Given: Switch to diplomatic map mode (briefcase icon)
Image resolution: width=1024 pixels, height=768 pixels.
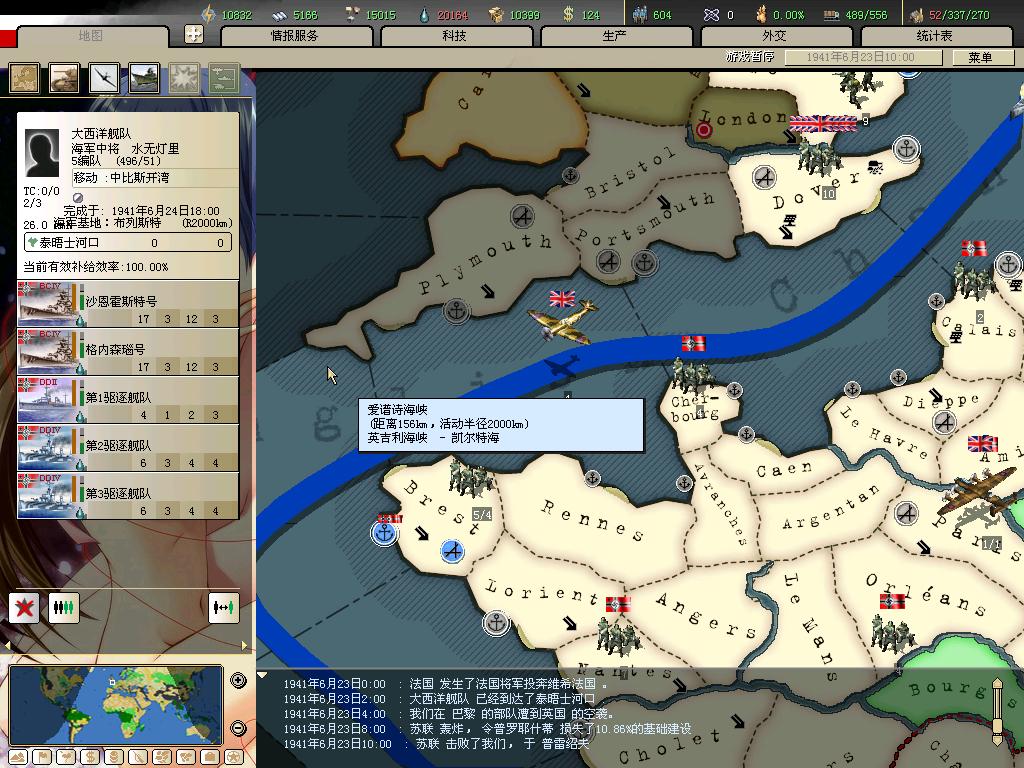Looking at the screenshot, I should click(210, 758).
